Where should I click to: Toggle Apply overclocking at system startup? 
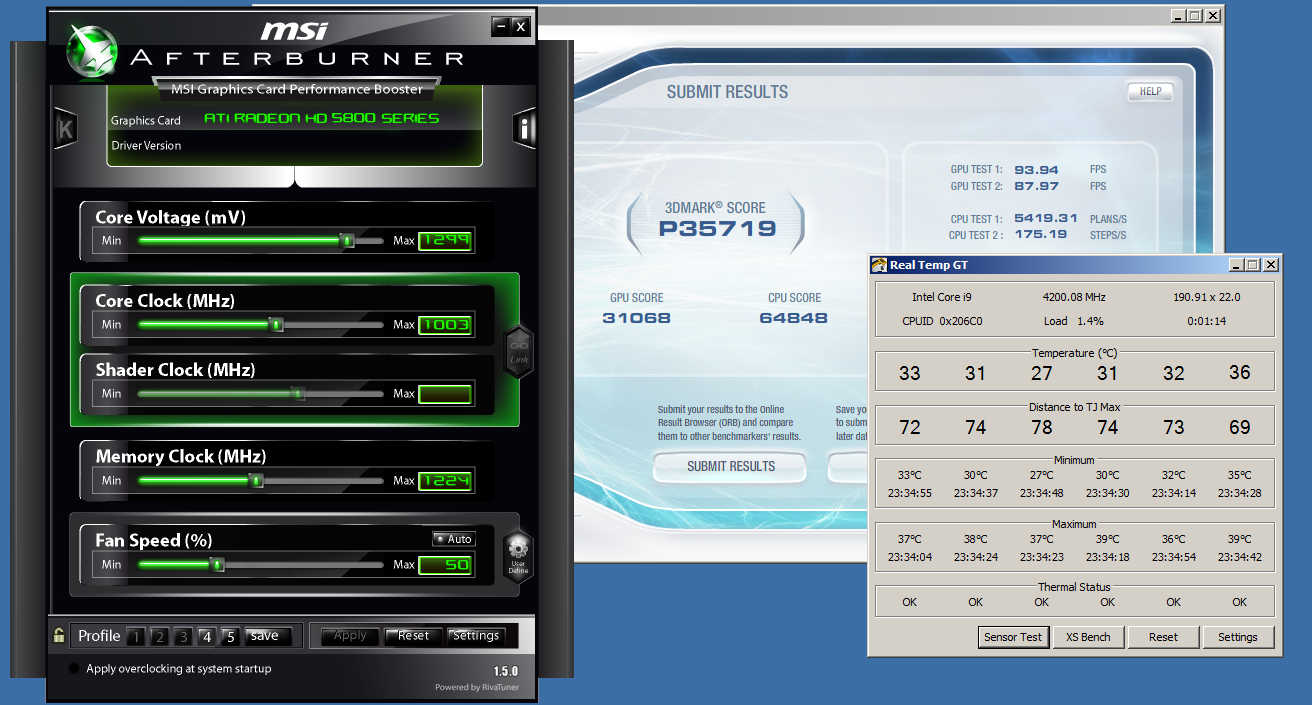tap(73, 668)
